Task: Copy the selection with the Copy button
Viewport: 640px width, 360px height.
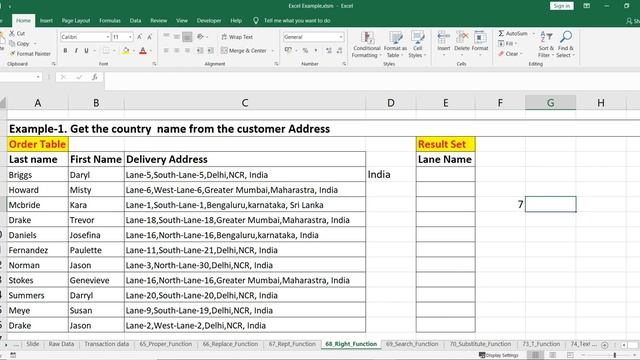Action: click(x=20, y=44)
